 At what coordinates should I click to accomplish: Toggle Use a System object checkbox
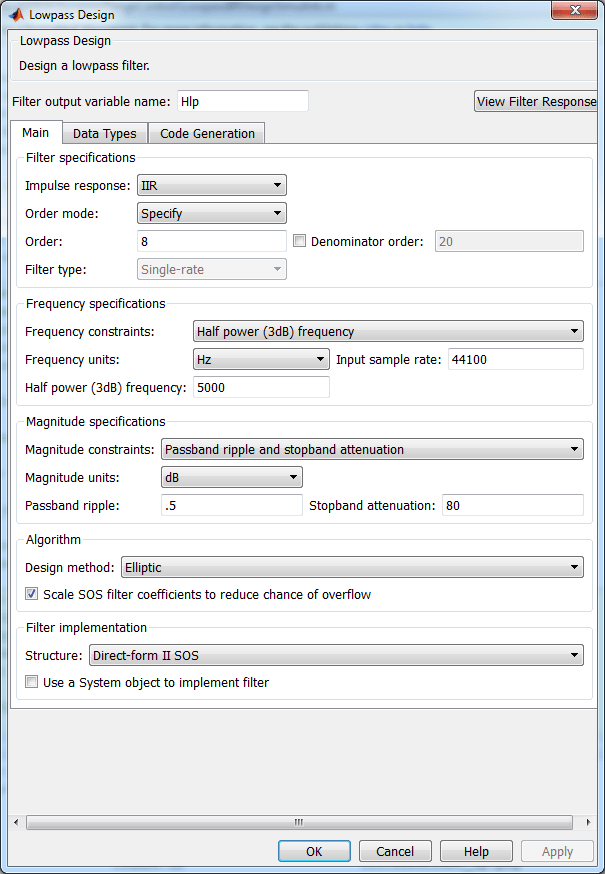[x=32, y=683]
